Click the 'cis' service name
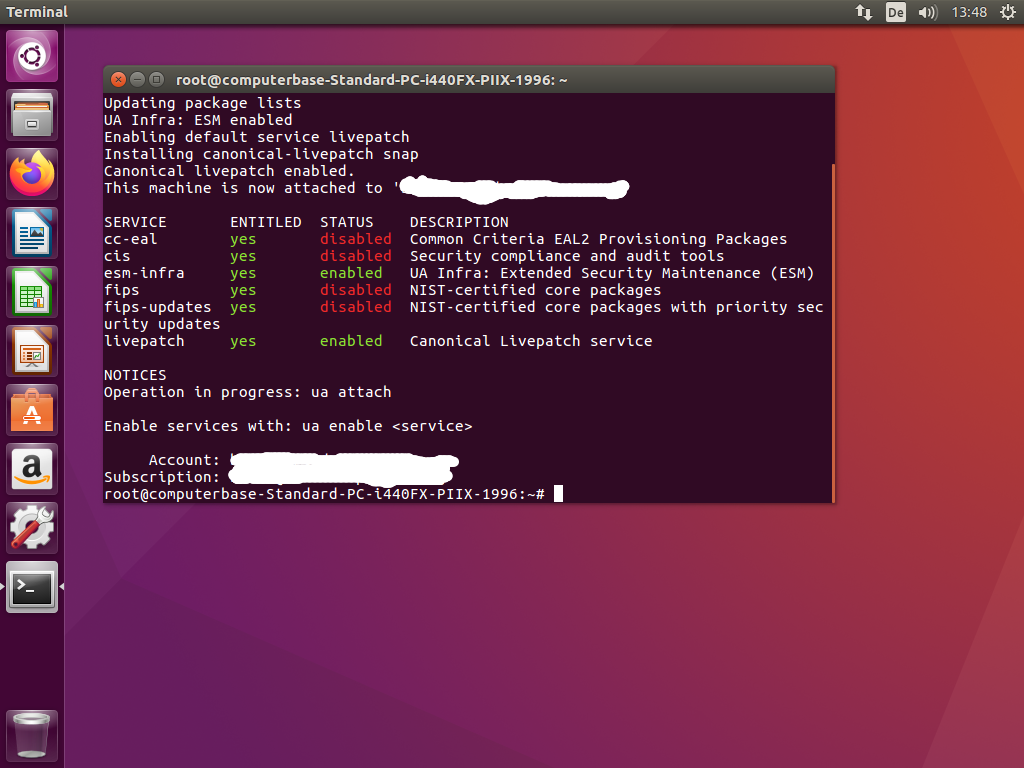The height and width of the screenshot is (768, 1024). (117, 256)
